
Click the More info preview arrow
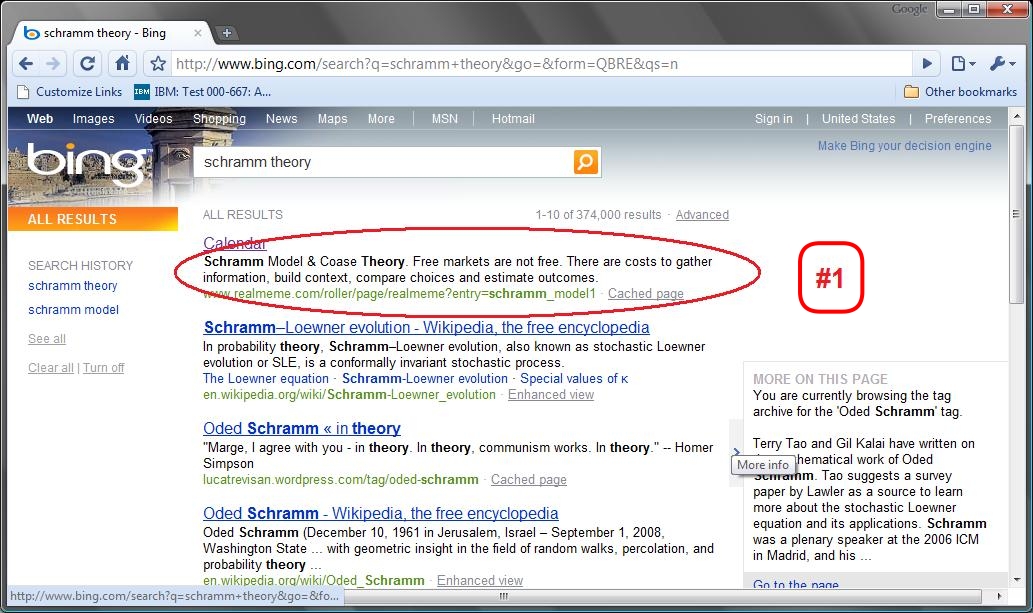736,452
